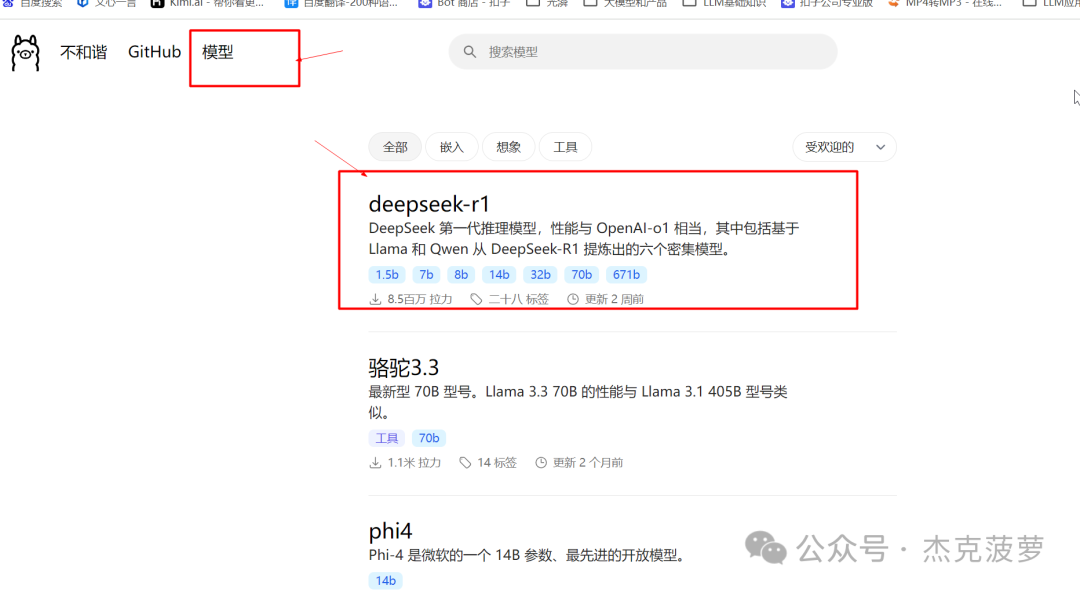Open the Kimi.ai bookmark
Viewport: 1080px width, 593px height.
[208, 3]
